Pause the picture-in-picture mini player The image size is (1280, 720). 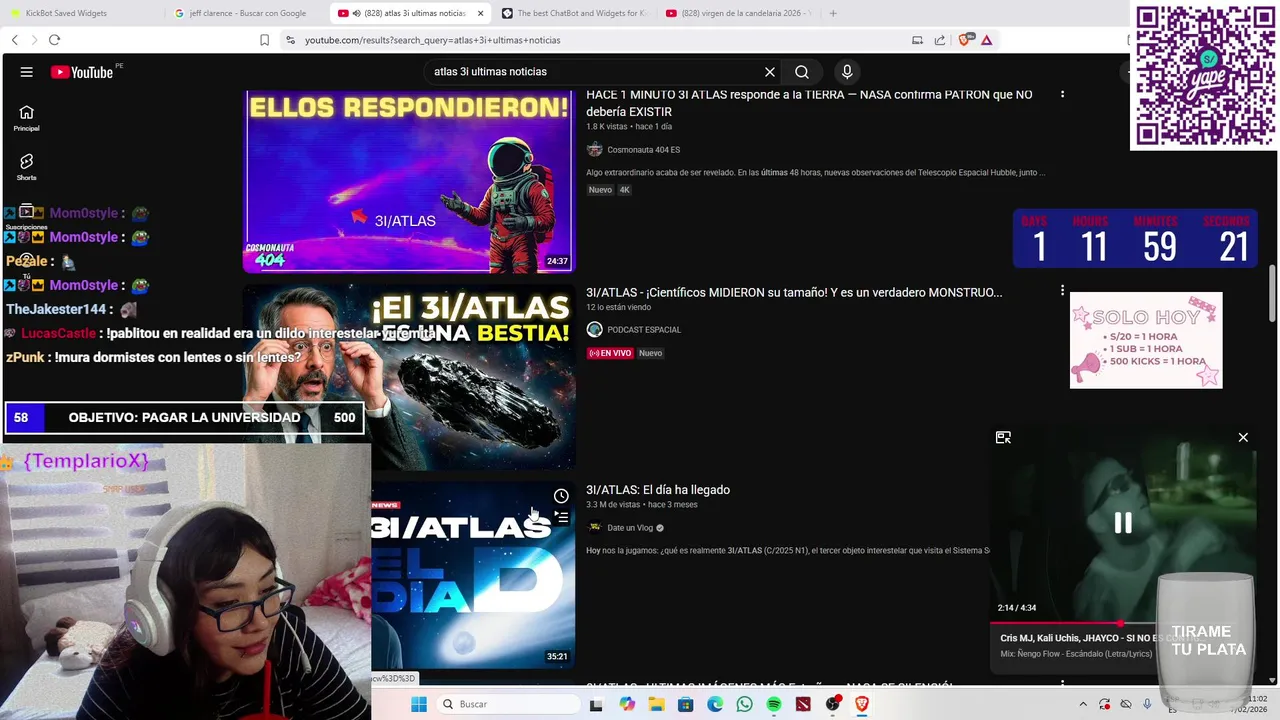[1123, 523]
